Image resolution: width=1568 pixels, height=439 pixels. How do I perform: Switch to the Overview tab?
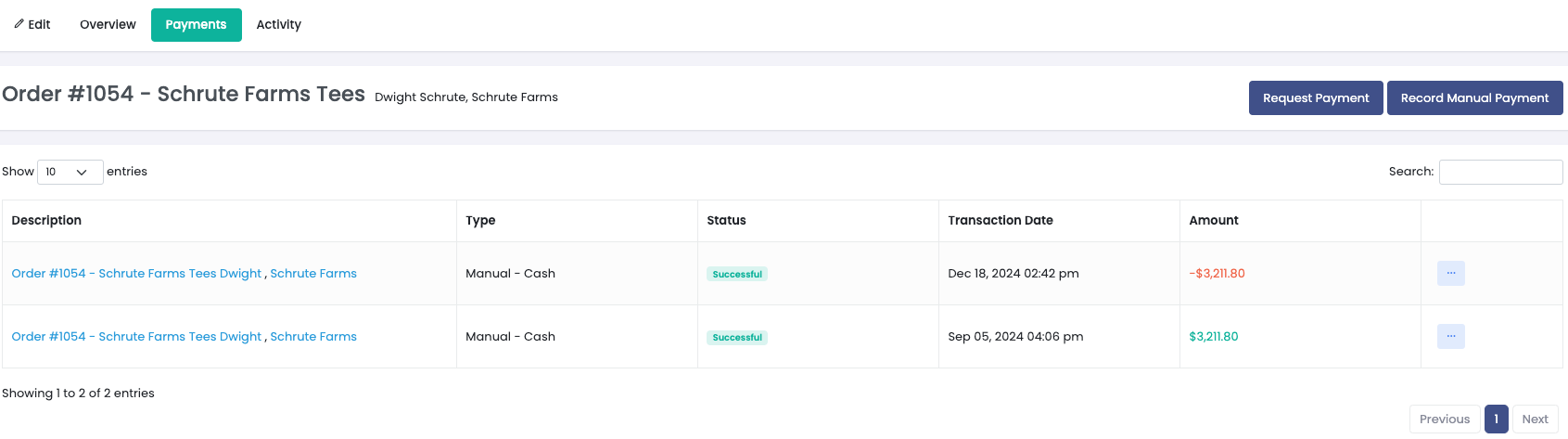[x=108, y=25]
